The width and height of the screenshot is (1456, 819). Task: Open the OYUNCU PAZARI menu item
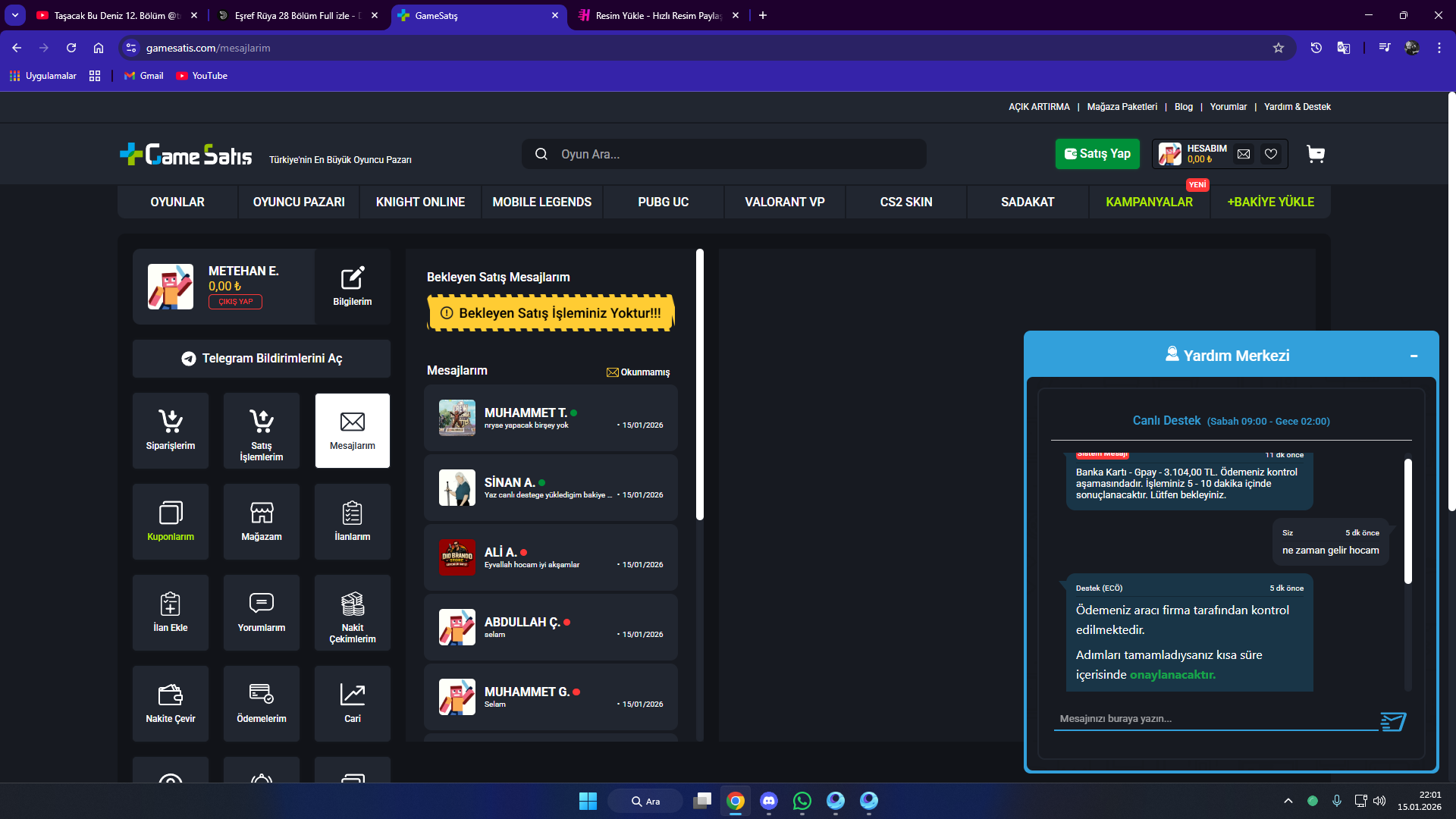click(299, 202)
